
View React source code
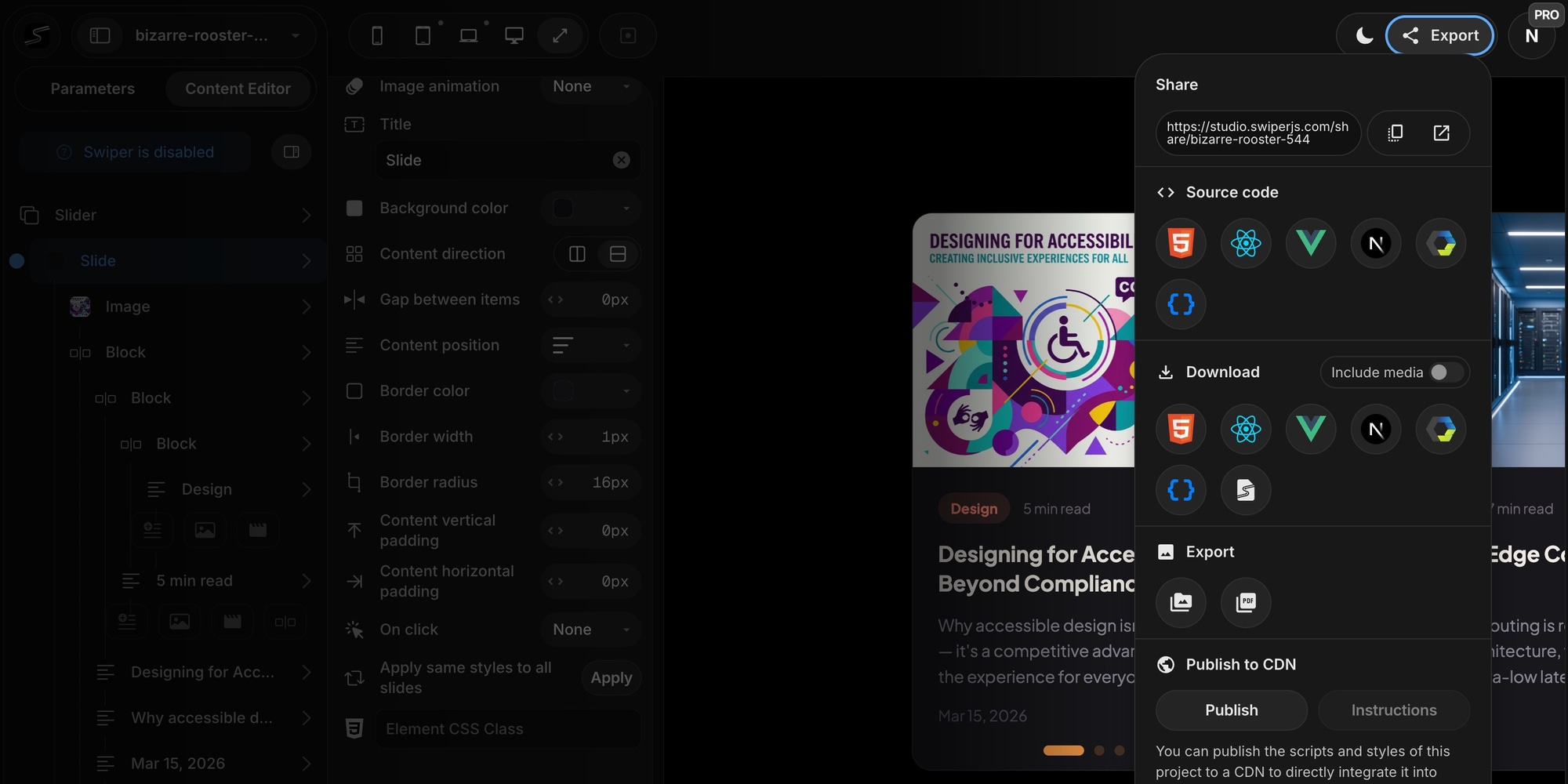1246,244
